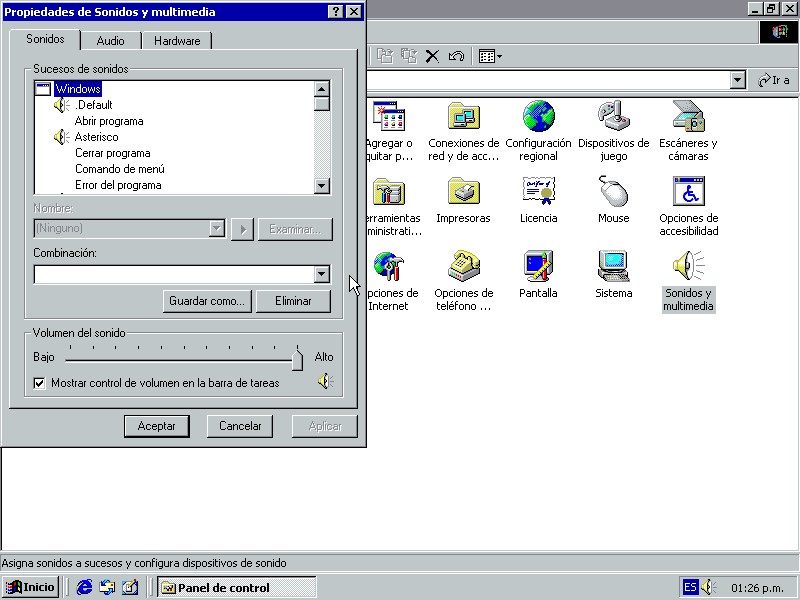Switch to the Hardware tab

click(177, 41)
